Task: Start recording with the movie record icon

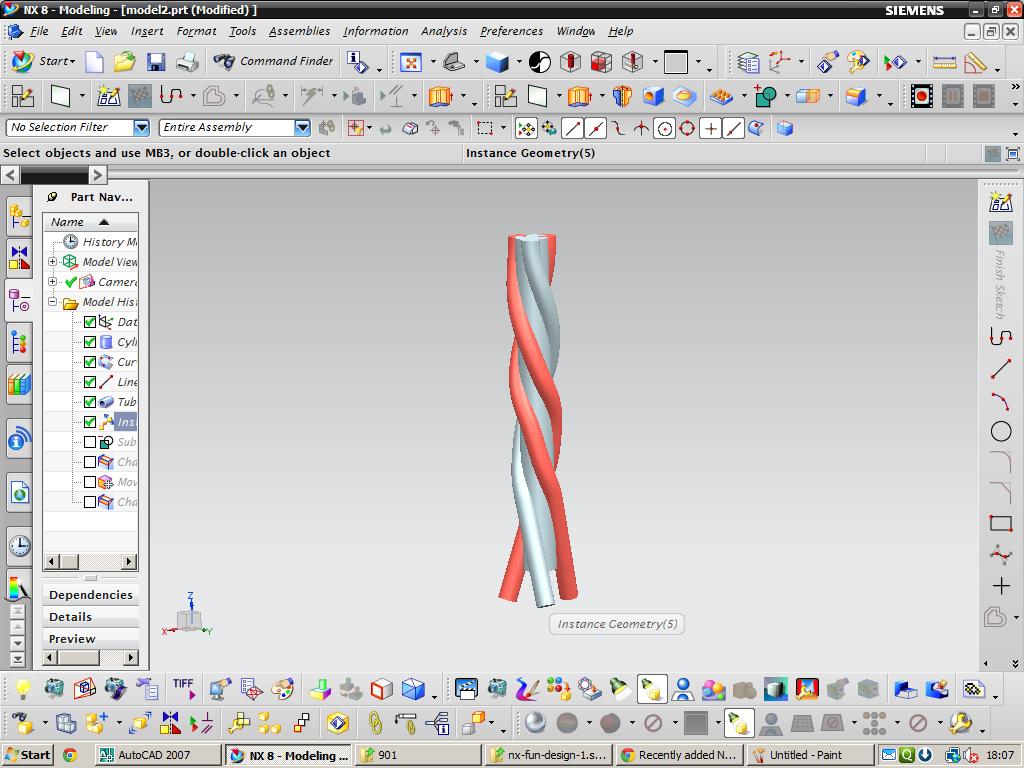Action: pyautogui.click(x=921, y=96)
